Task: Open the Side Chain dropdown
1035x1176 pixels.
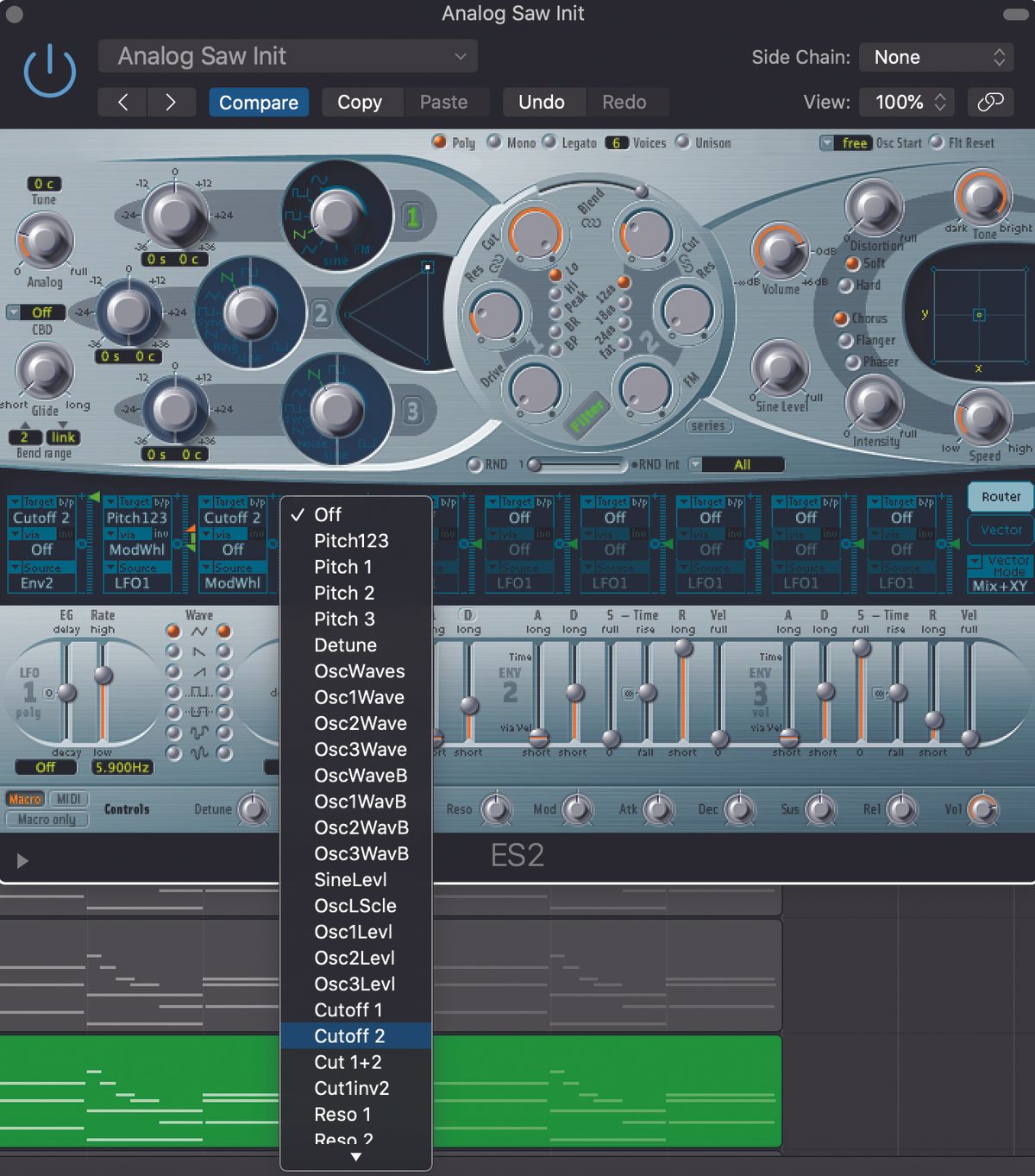Action: click(x=936, y=57)
